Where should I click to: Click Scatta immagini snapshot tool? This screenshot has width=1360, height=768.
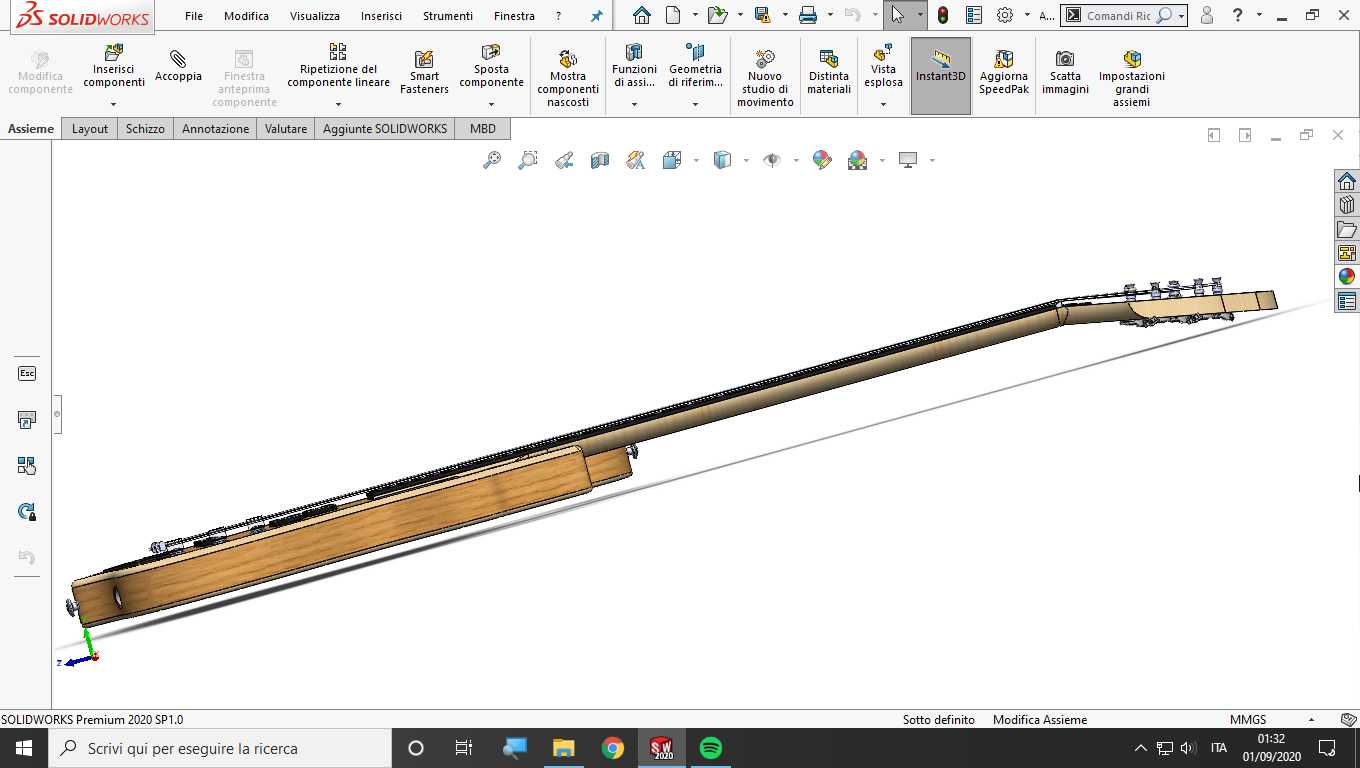tap(1065, 72)
